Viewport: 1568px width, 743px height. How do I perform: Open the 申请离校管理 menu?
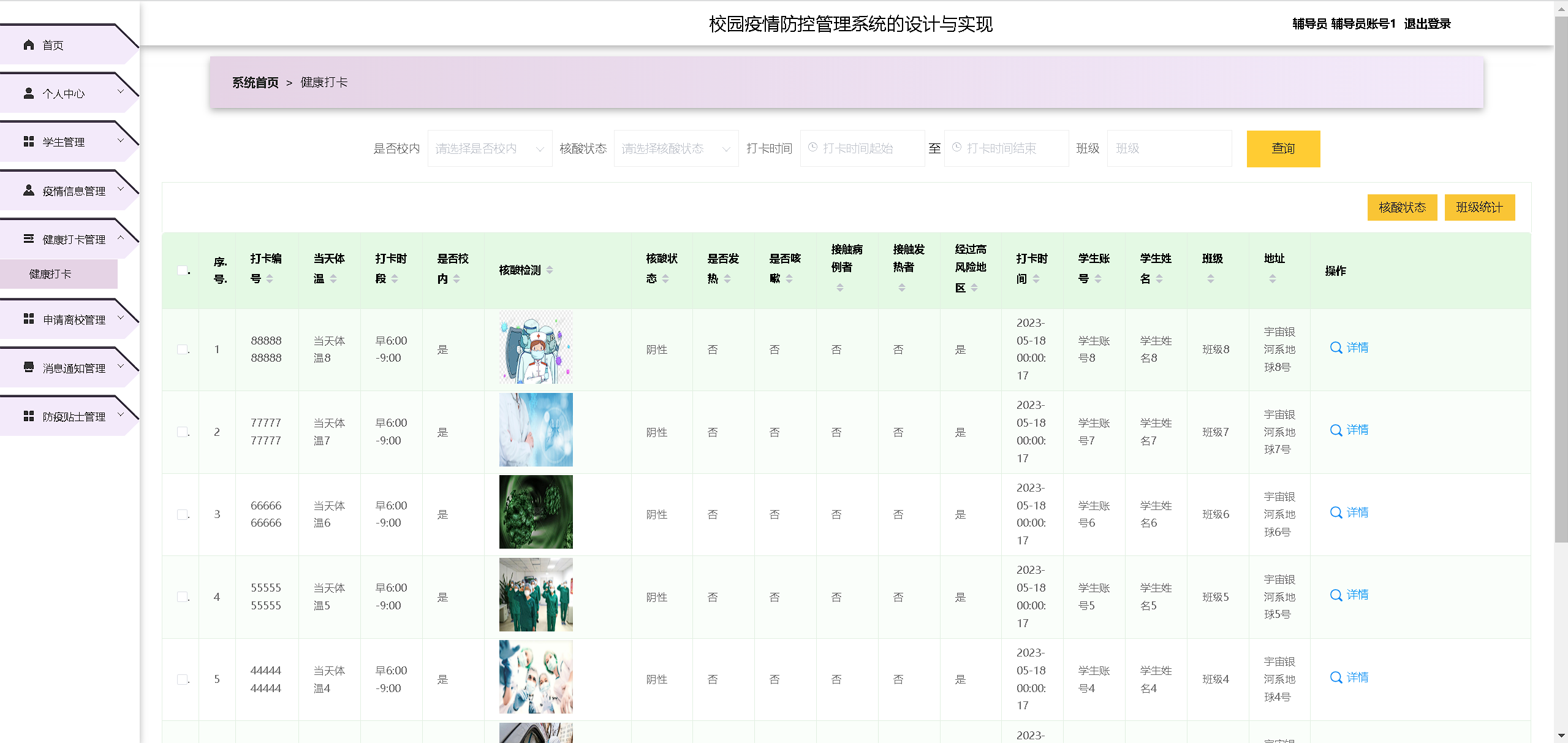click(74, 319)
